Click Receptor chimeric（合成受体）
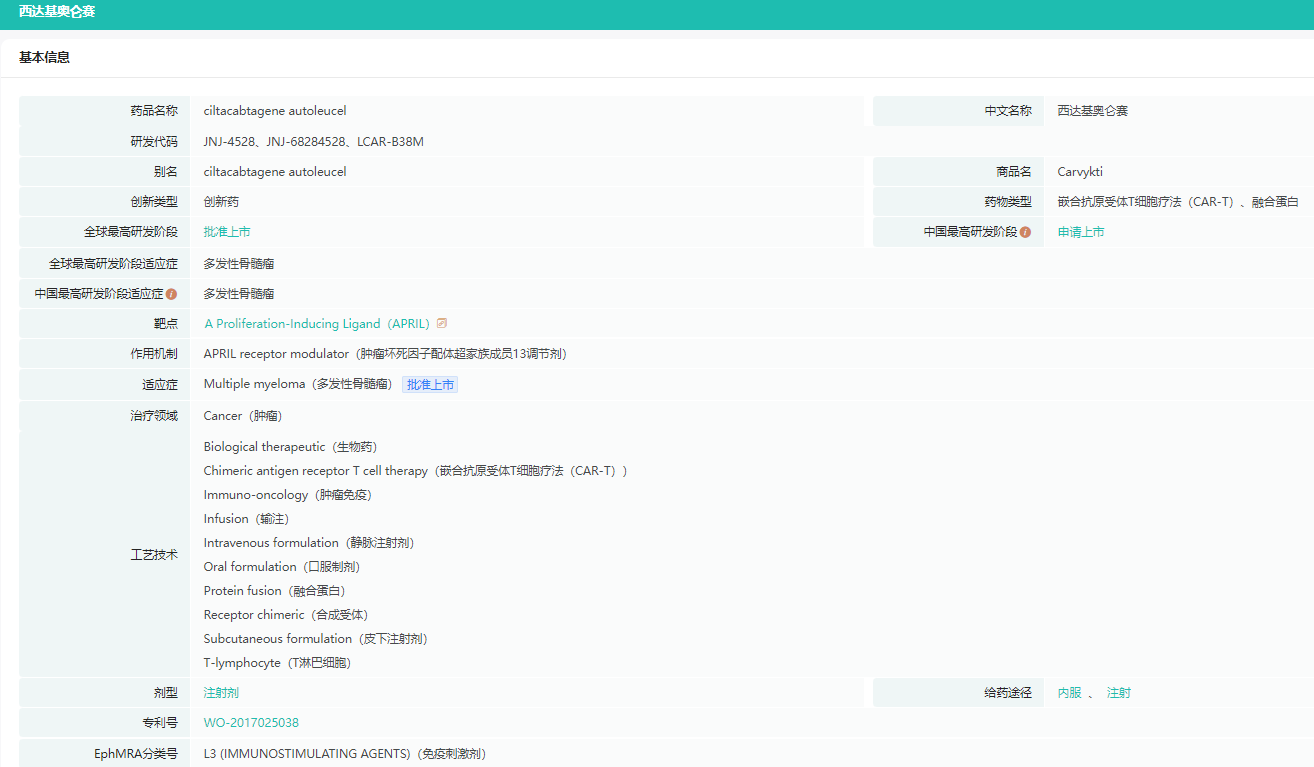 pos(286,615)
